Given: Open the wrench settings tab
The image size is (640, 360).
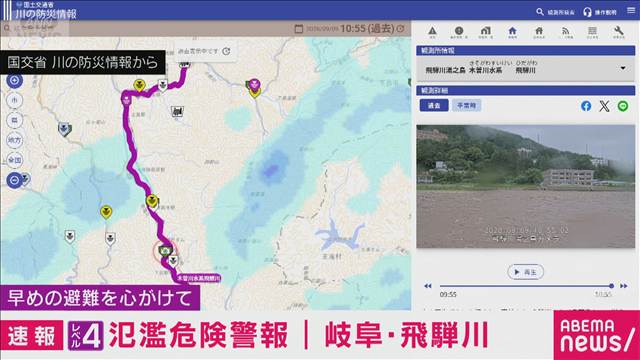Looking at the screenshot, I should (x=619, y=32).
